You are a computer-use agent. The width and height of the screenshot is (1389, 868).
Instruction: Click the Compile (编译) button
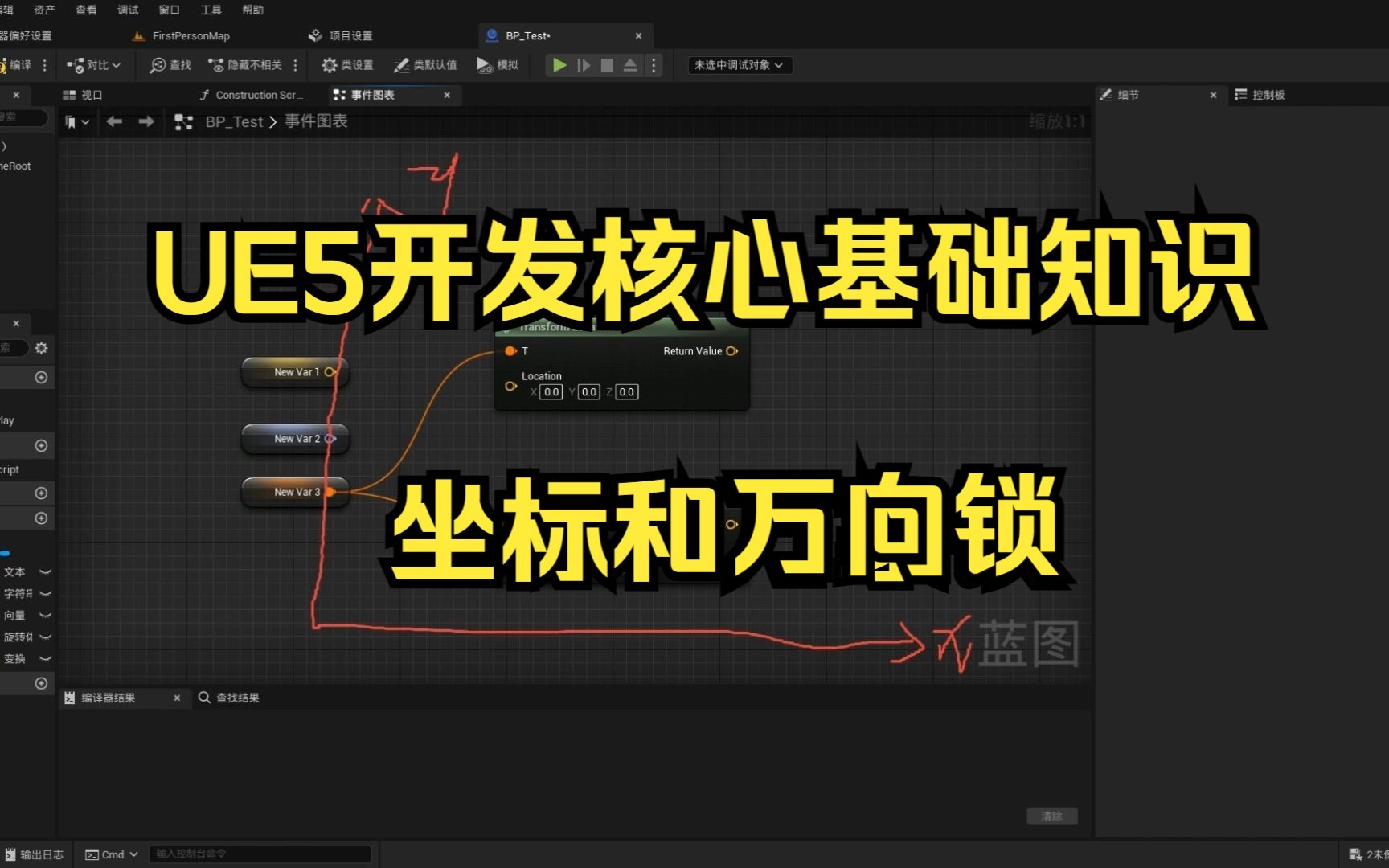click(x=16, y=65)
